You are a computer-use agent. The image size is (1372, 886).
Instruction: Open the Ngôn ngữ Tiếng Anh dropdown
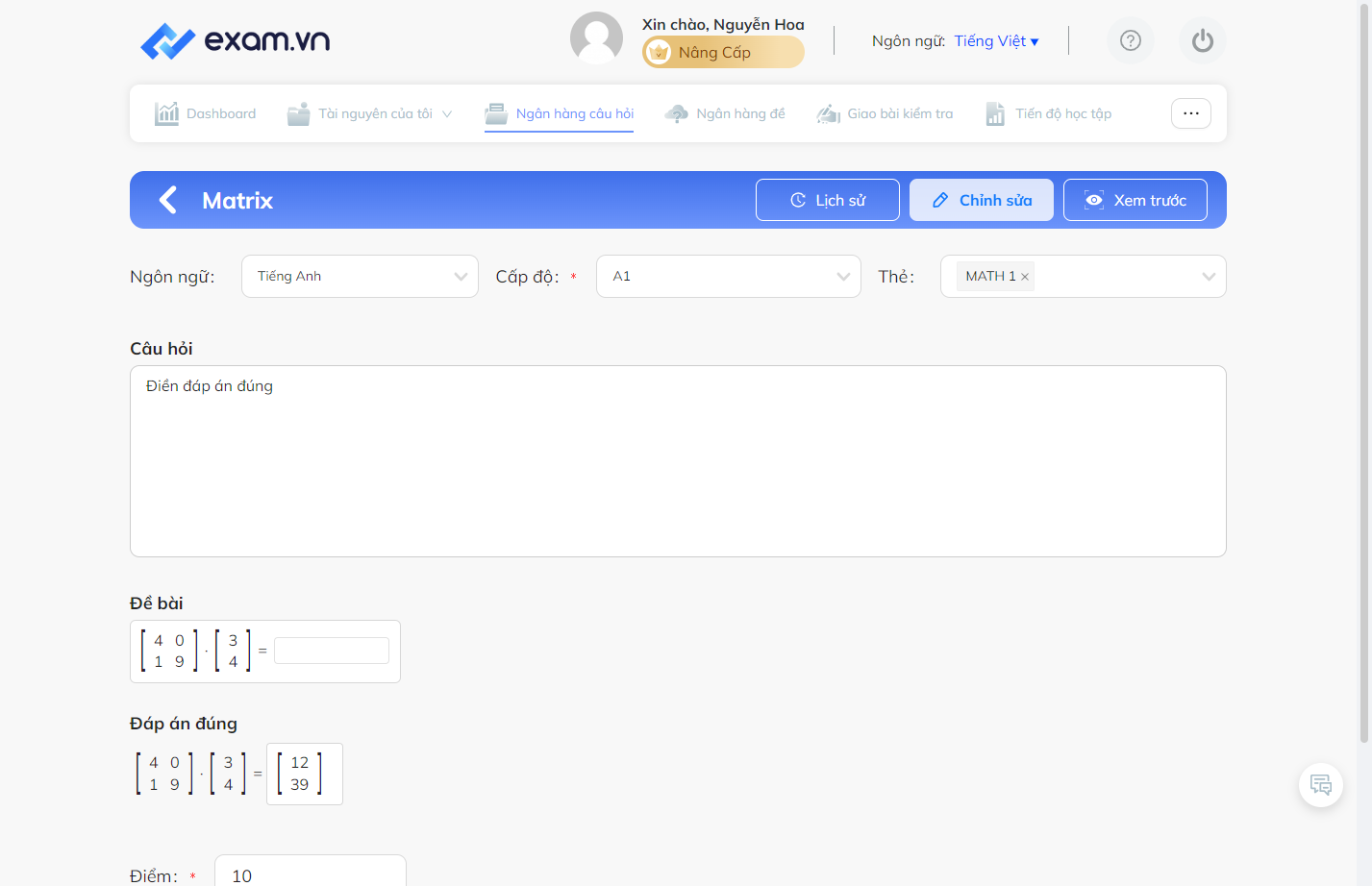point(360,276)
